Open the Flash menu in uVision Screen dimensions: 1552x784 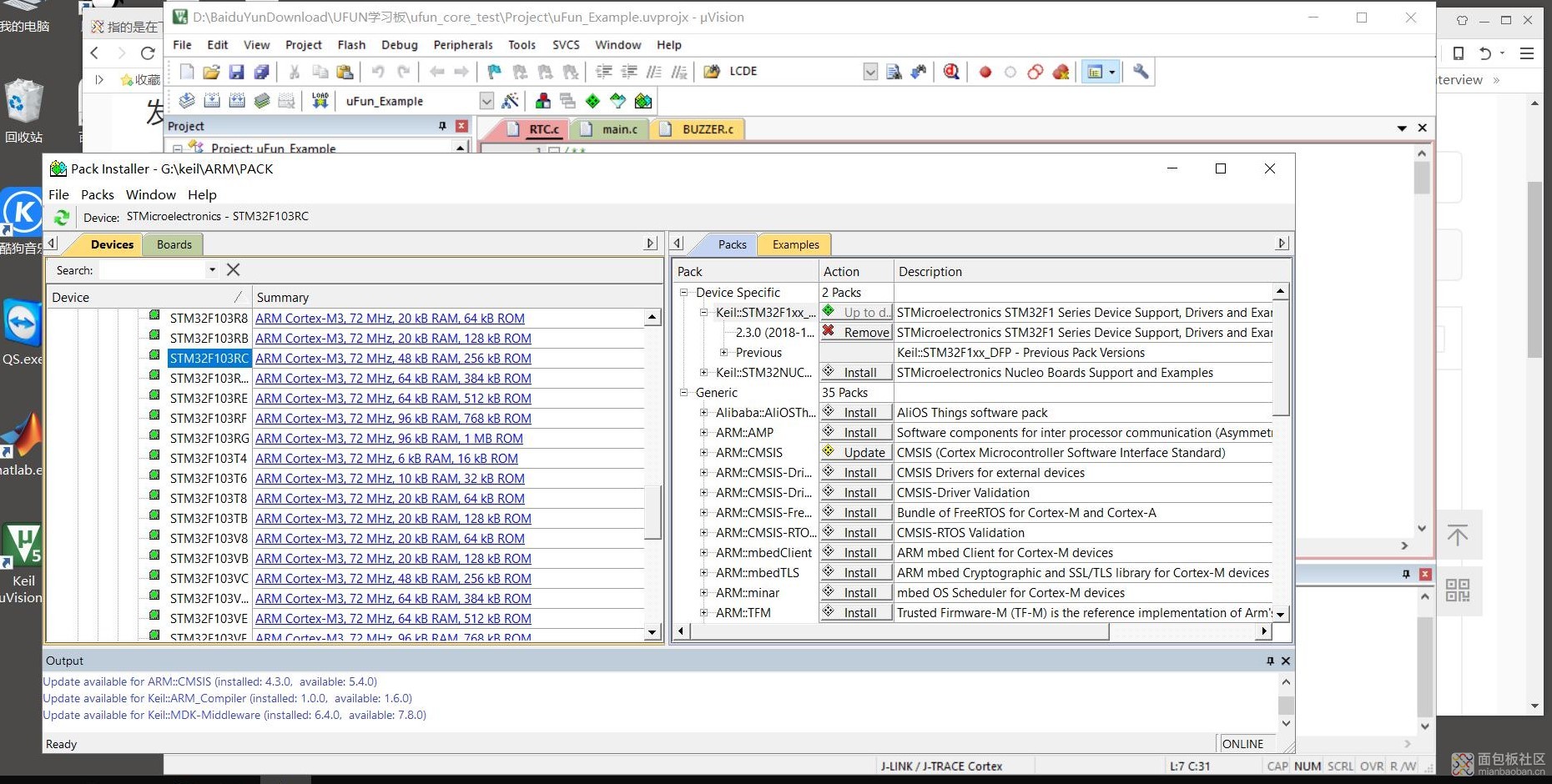click(351, 45)
